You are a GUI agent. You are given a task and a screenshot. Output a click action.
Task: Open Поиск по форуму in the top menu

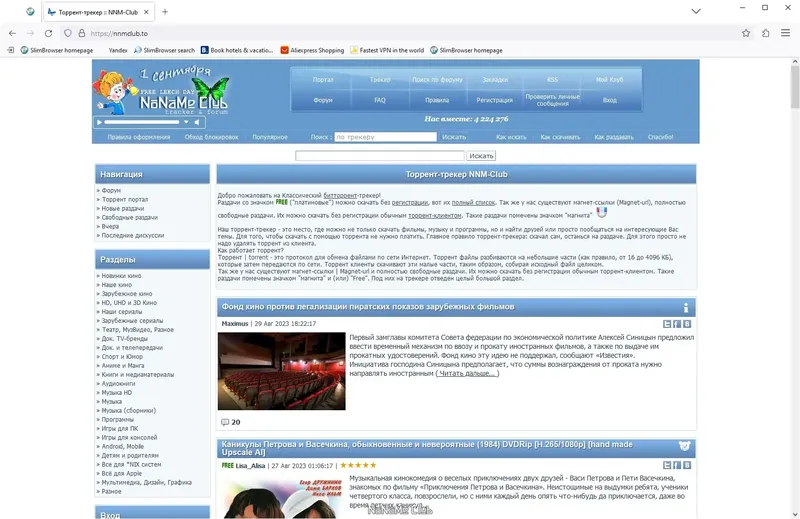(x=437, y=80)
